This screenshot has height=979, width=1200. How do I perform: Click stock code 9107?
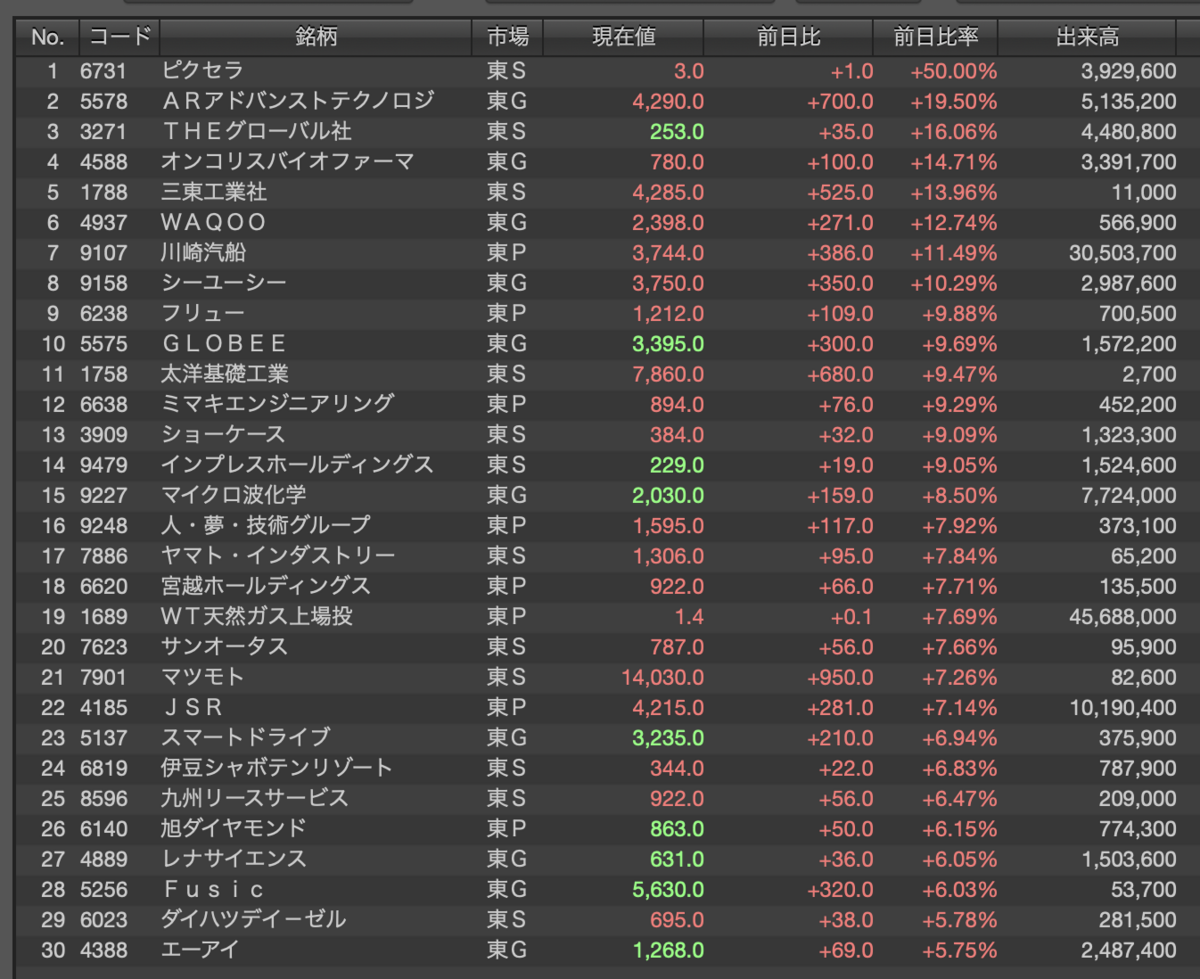(104, 253)
